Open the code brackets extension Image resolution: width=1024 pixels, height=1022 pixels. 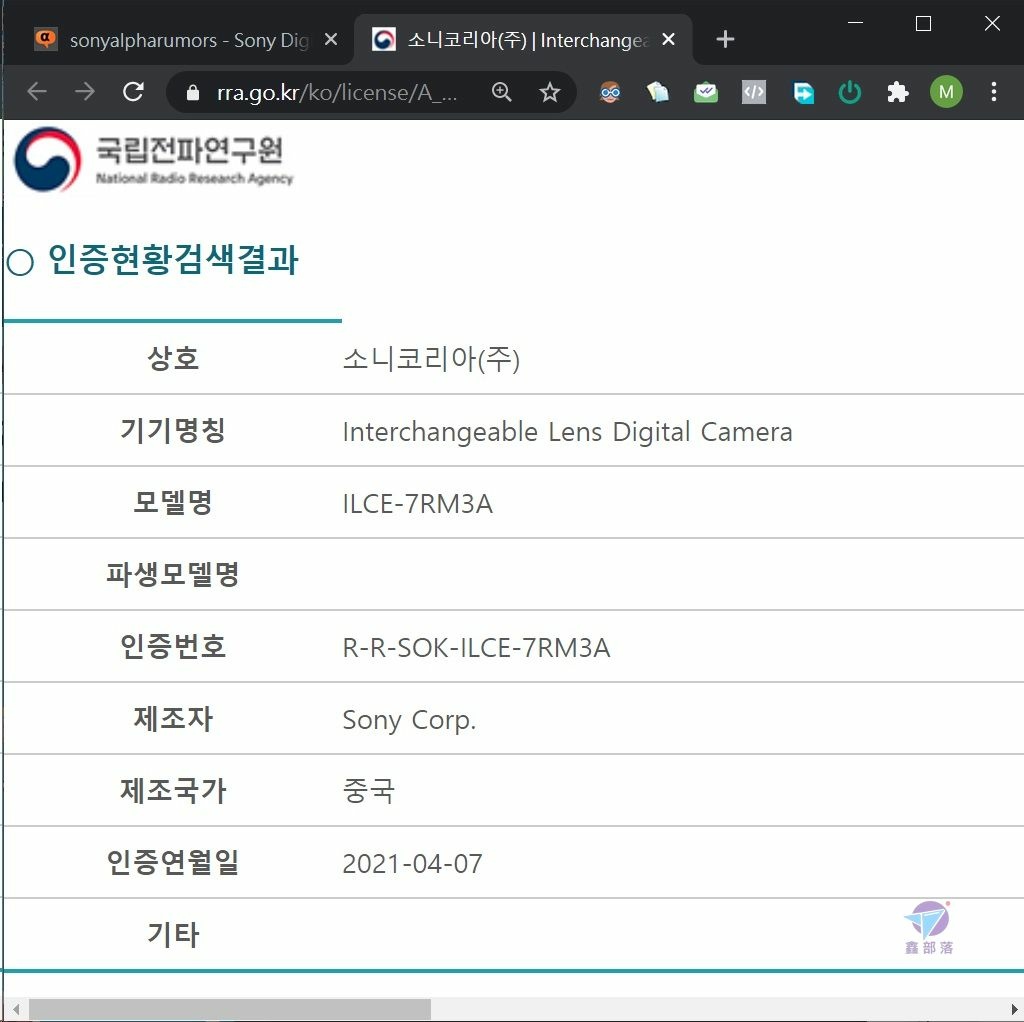click(x=754, y=92)
